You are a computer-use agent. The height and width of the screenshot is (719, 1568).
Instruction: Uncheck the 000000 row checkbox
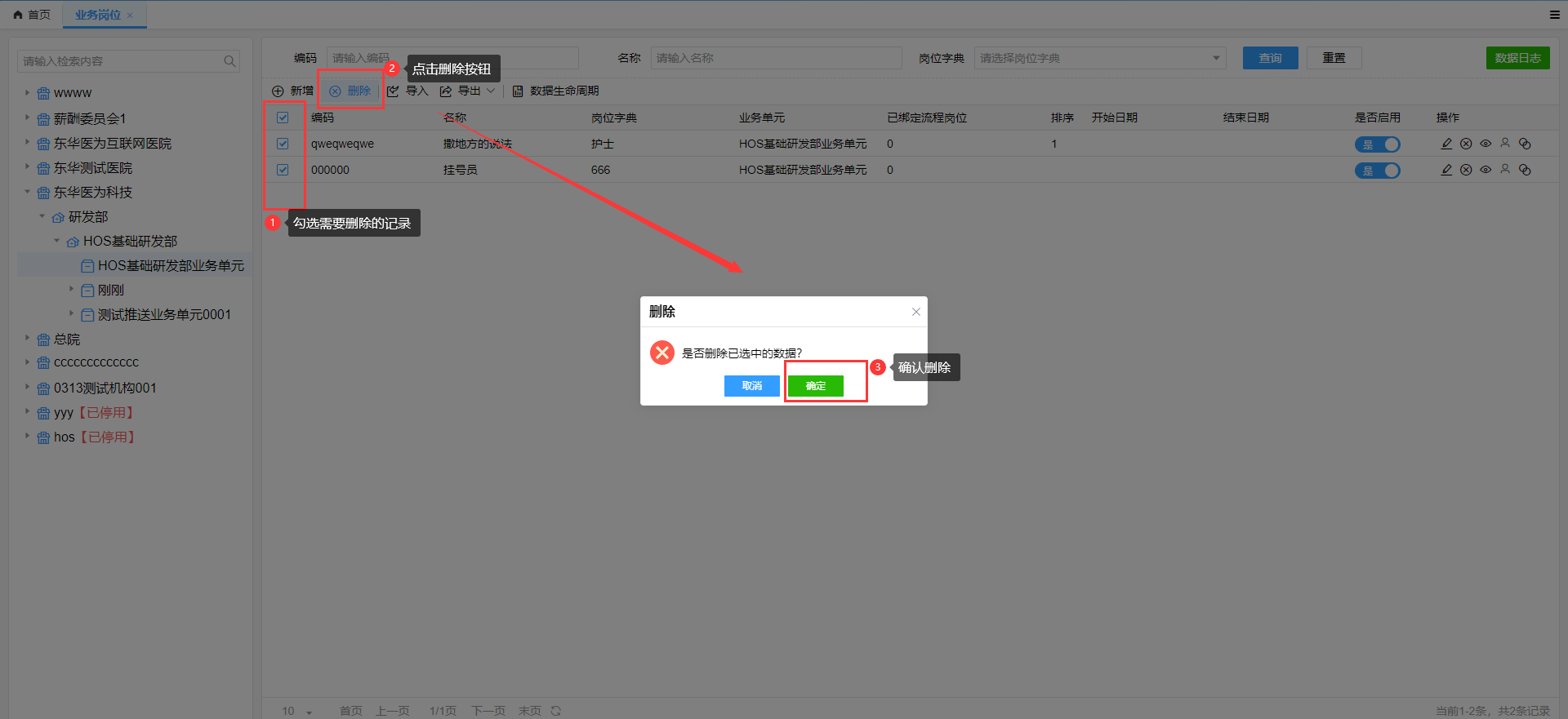[283, 170]
